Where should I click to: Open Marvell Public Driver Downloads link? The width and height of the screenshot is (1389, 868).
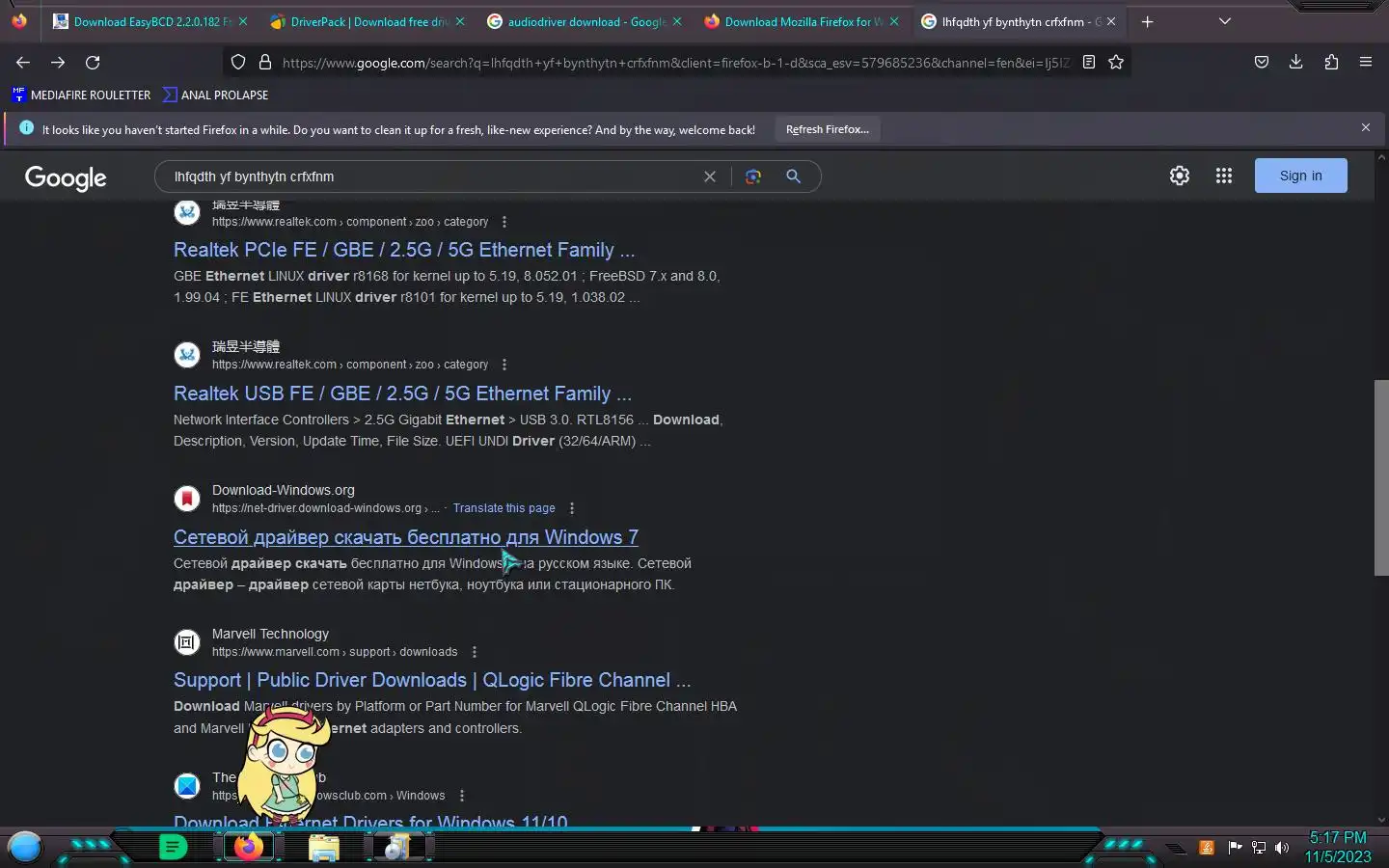pyautogui.click(x=432, y=680)
